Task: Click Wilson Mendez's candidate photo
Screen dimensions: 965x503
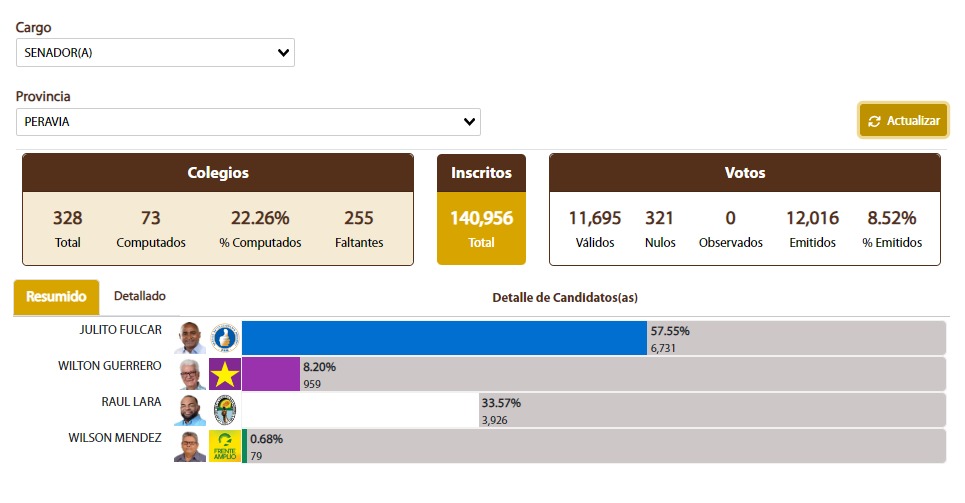Action: pos(190,446)
